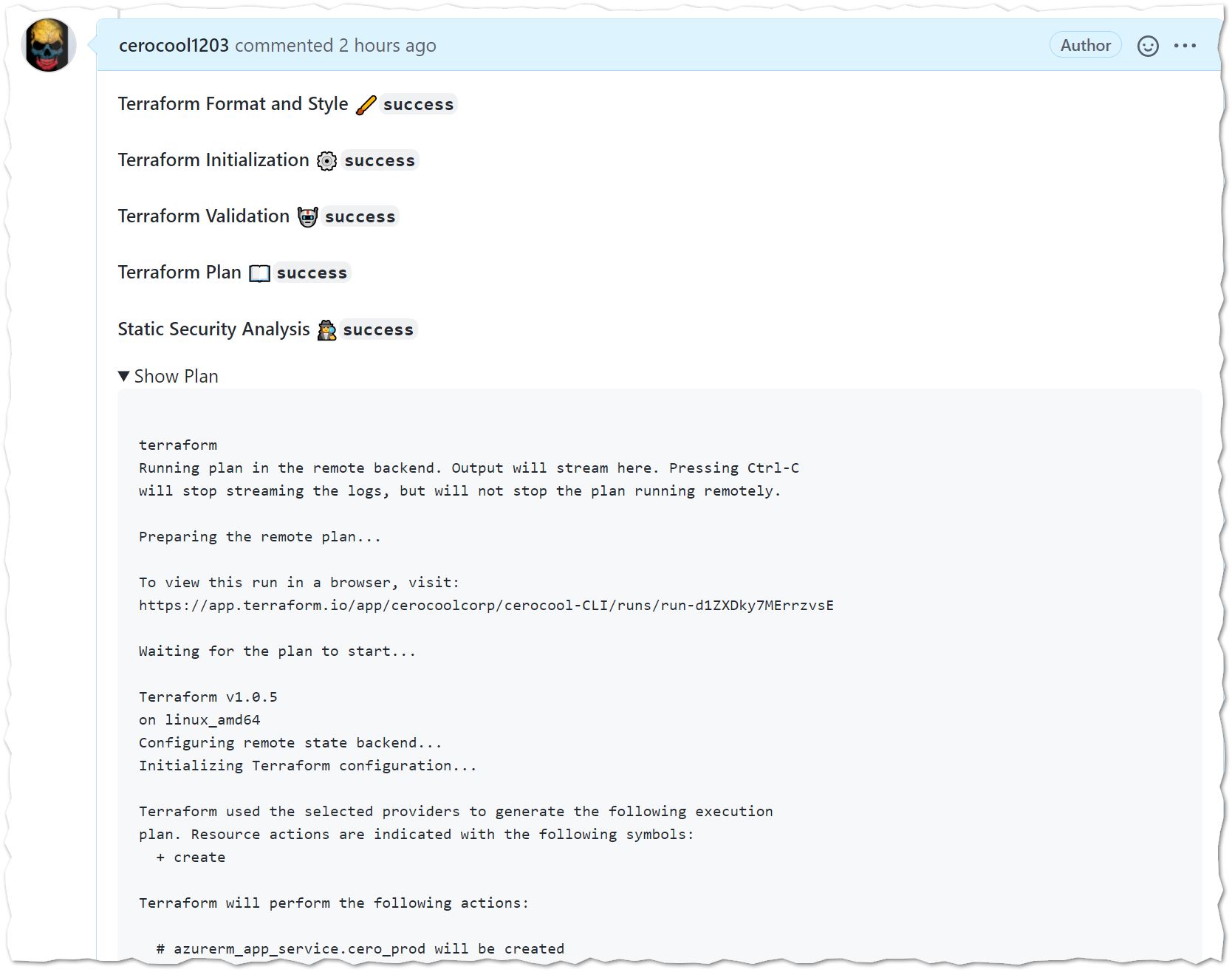1232x972 pixels.
Task: Click the Author badge
Action: click(1085, 46)
